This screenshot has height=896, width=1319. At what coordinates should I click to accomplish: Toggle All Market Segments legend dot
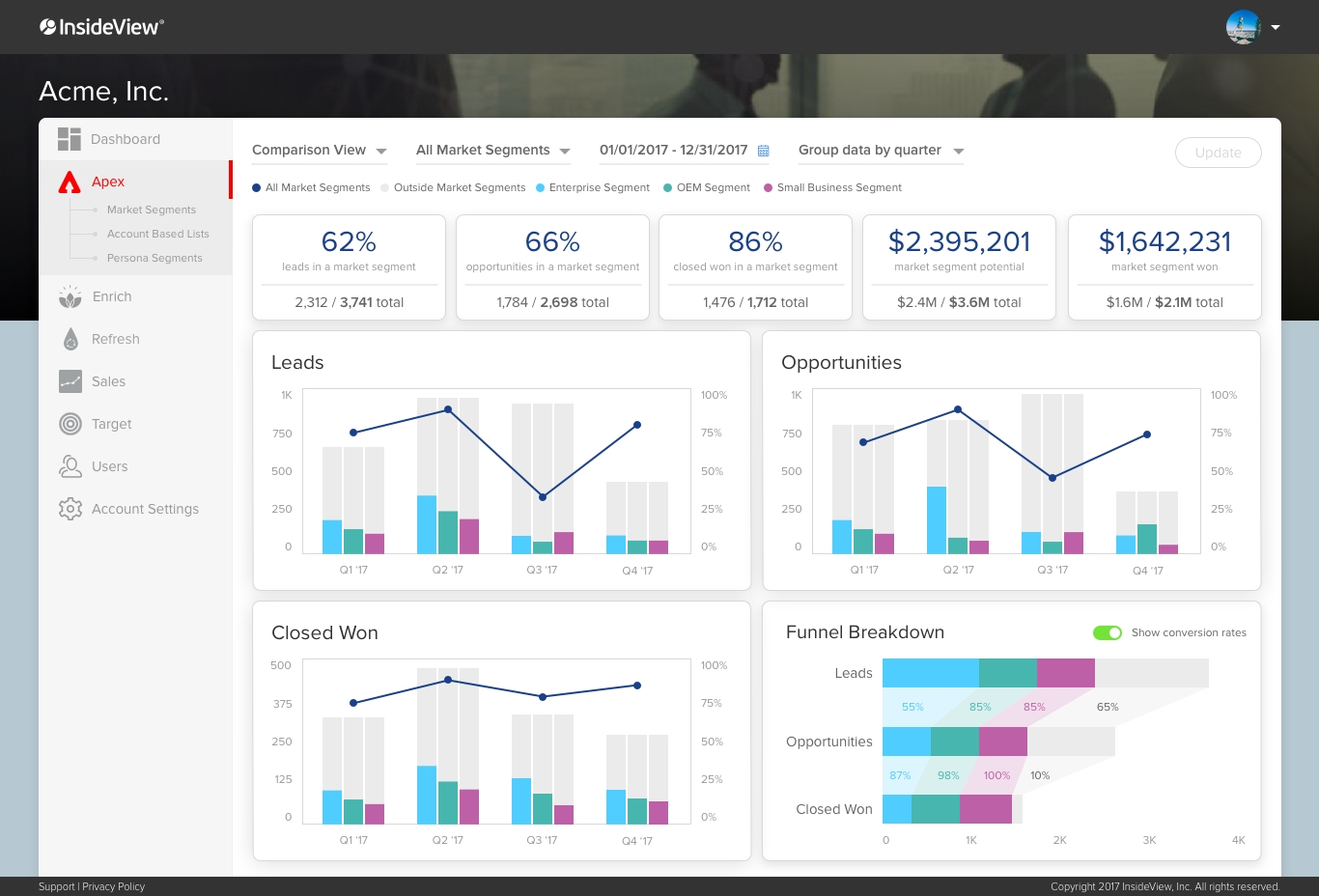pyautogui.click(x=257, y=188)
